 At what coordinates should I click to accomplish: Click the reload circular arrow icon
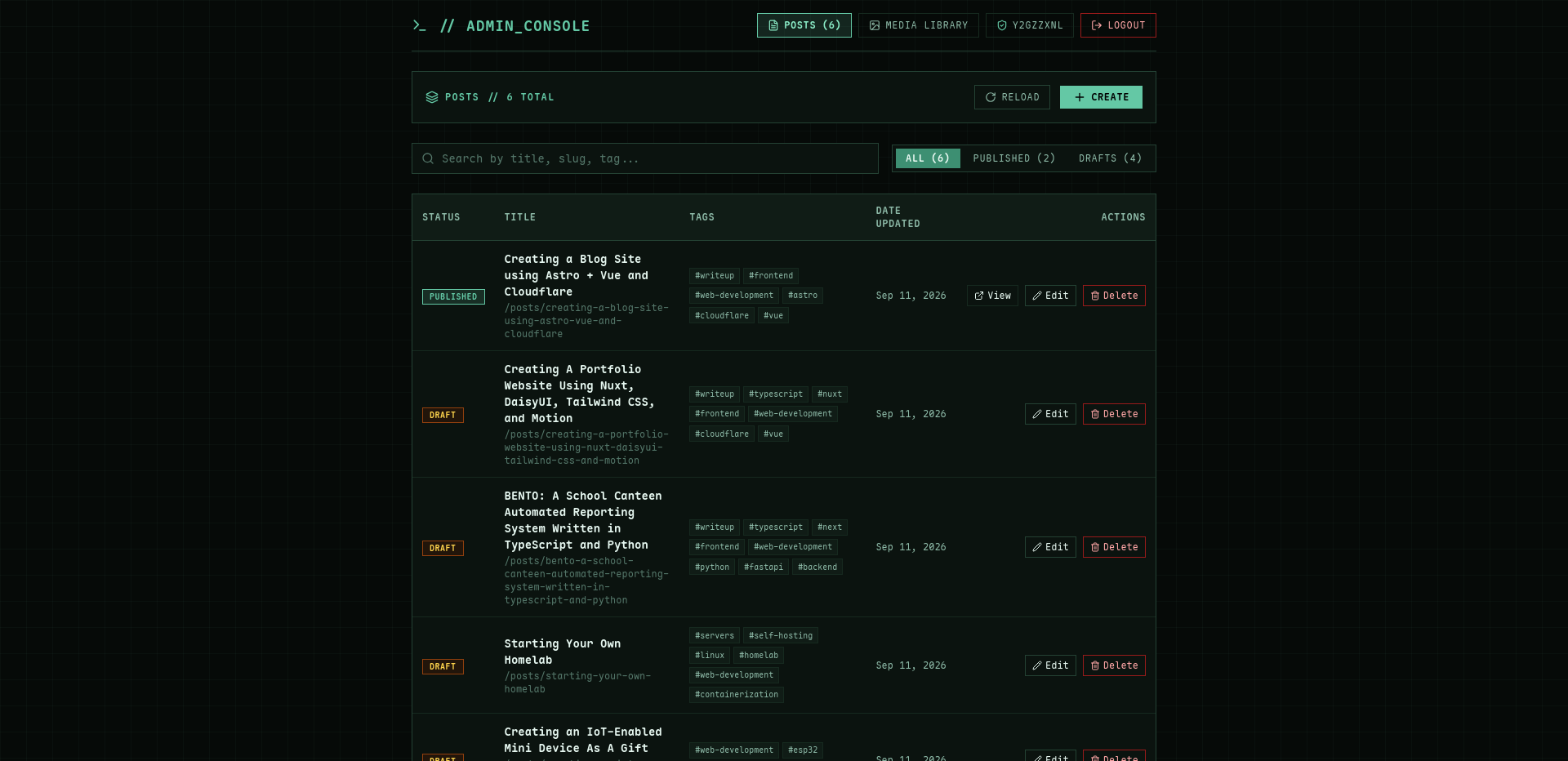pos(991,97)
